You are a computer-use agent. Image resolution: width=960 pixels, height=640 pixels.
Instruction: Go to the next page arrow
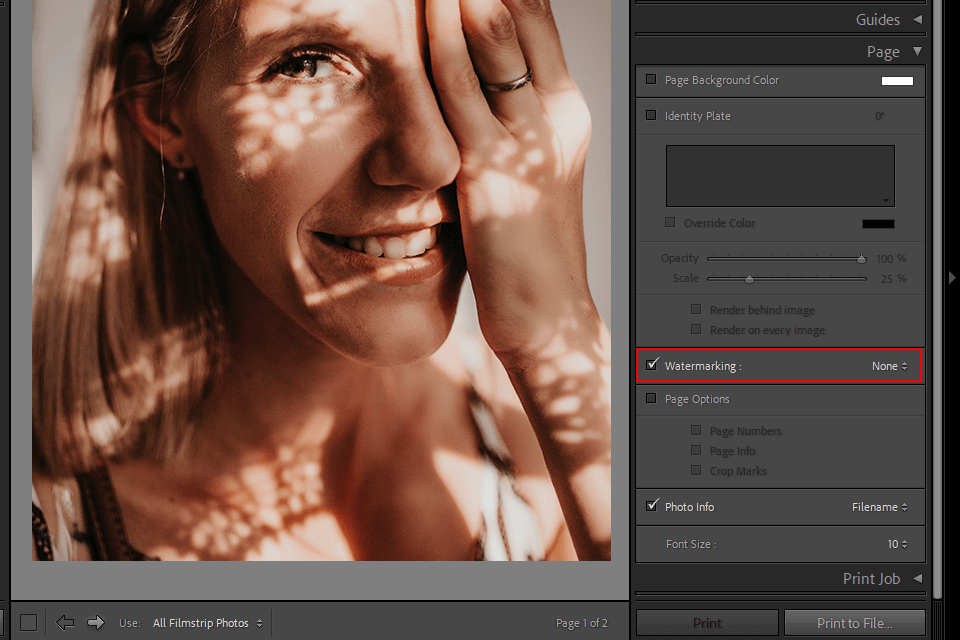(x=96, y=623)
